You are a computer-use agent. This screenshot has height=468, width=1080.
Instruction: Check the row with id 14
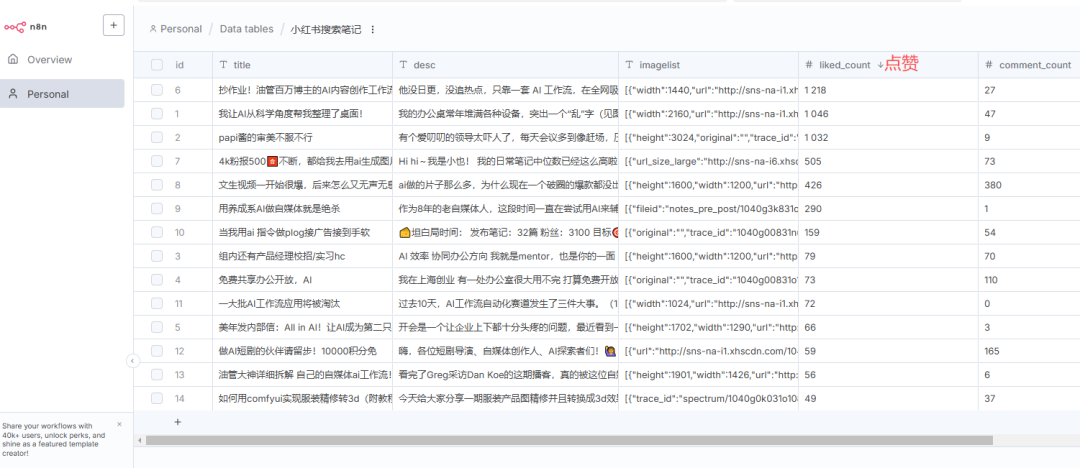157,398
